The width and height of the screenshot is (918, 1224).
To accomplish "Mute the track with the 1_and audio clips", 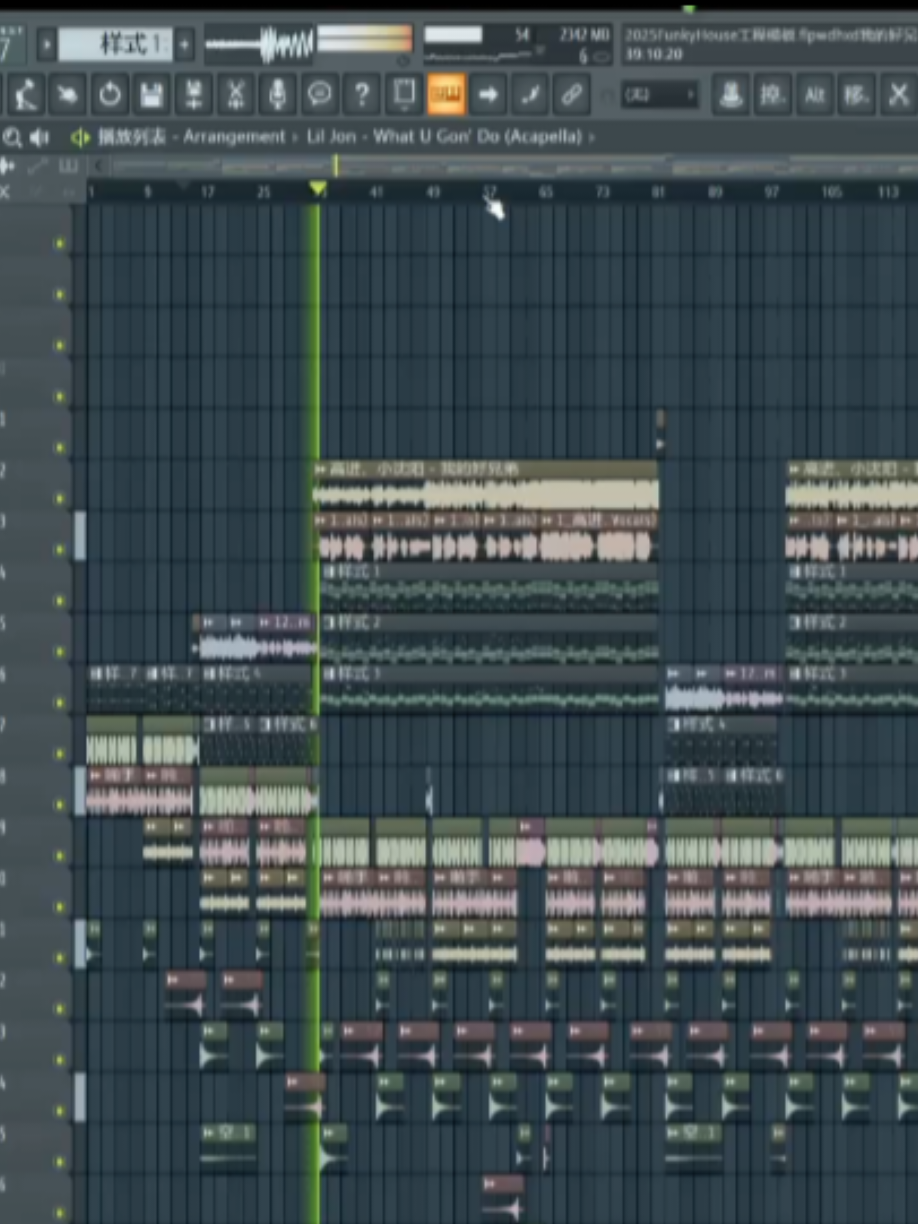I will pyautogui.click(x=60, y=549).
